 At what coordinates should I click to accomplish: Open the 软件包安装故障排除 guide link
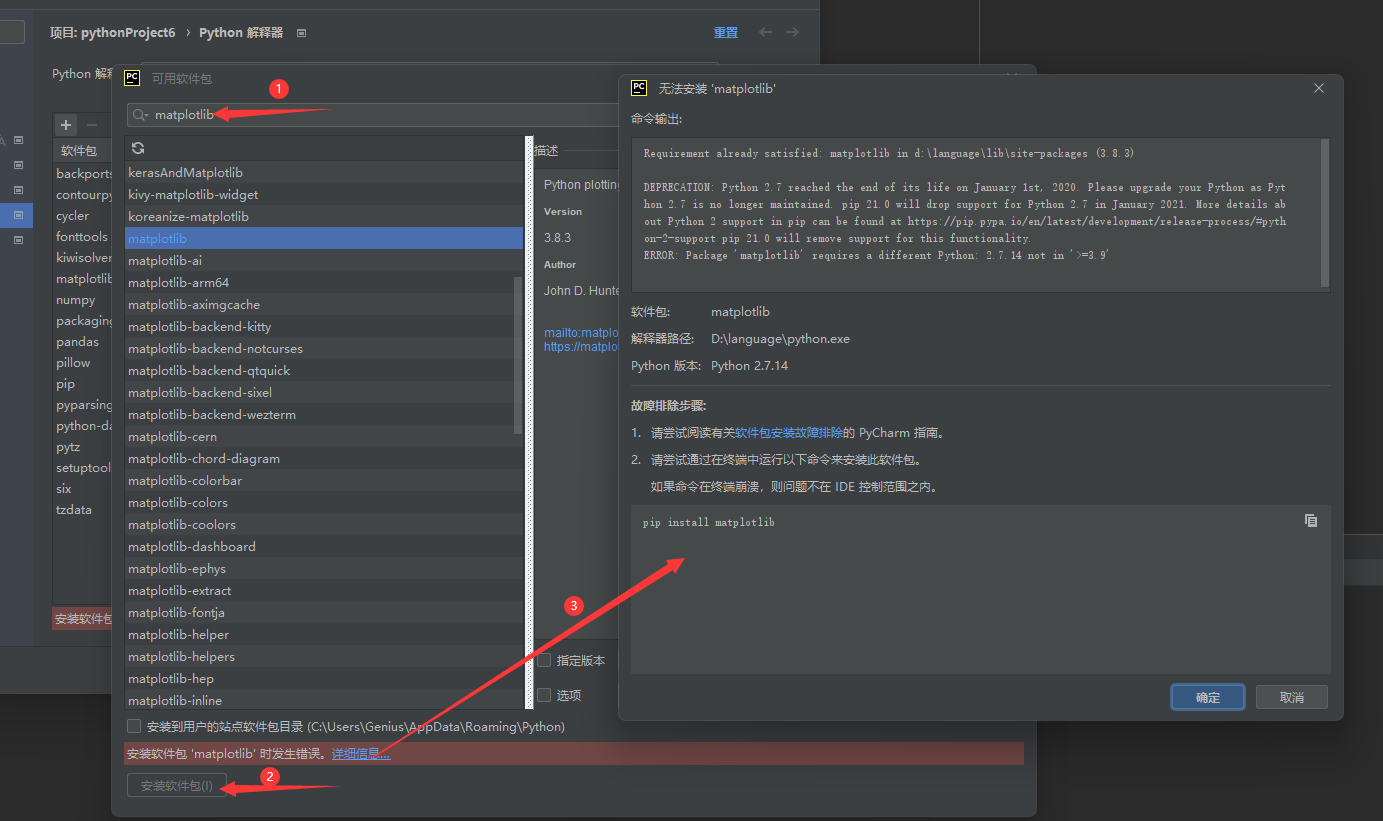pyautogui.click(x=789, y=433)
